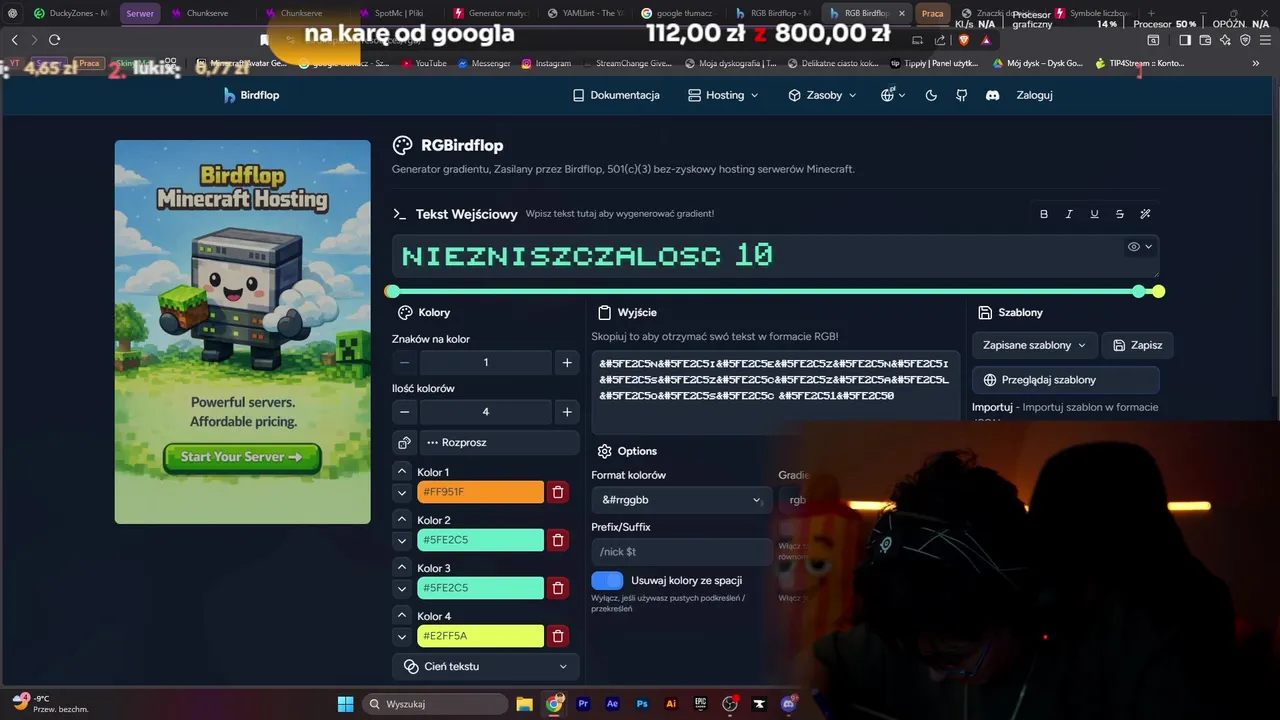Screen dimensions: 1280x720
Task: Move Kolor 4 up with chevron
Action: [x=402, y=615]
